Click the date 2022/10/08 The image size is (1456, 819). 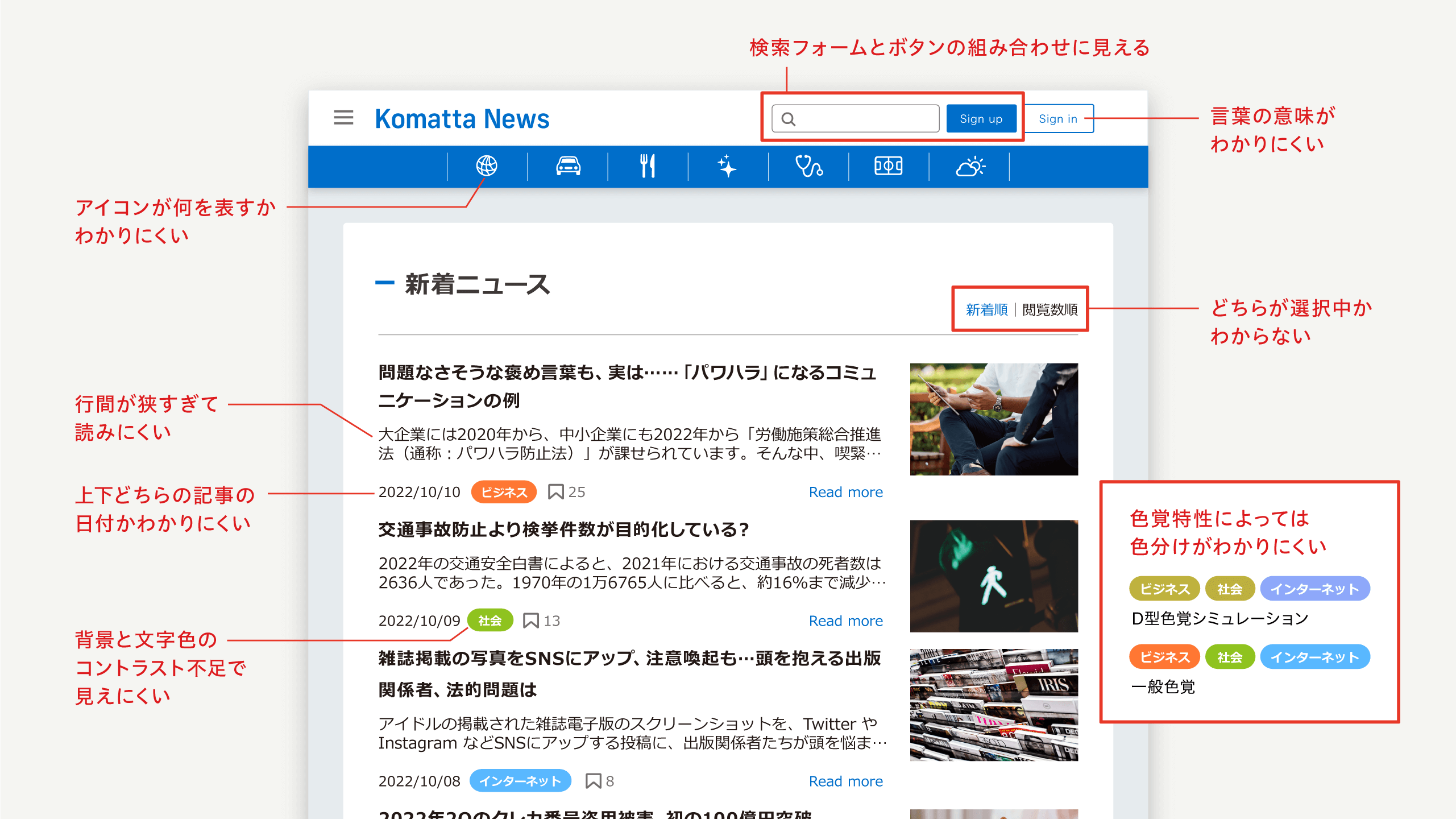coord(419,781)
